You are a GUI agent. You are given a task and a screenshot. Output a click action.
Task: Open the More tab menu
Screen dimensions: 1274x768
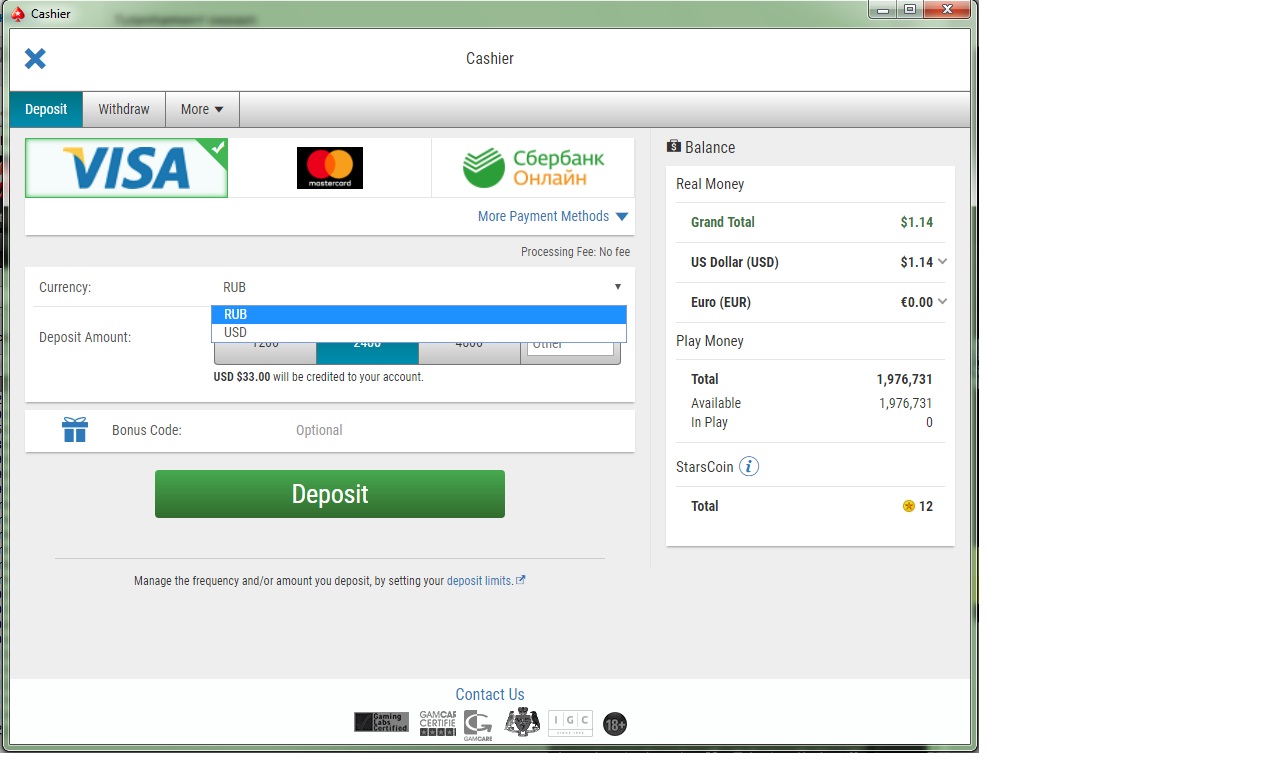tap(202, 109)
